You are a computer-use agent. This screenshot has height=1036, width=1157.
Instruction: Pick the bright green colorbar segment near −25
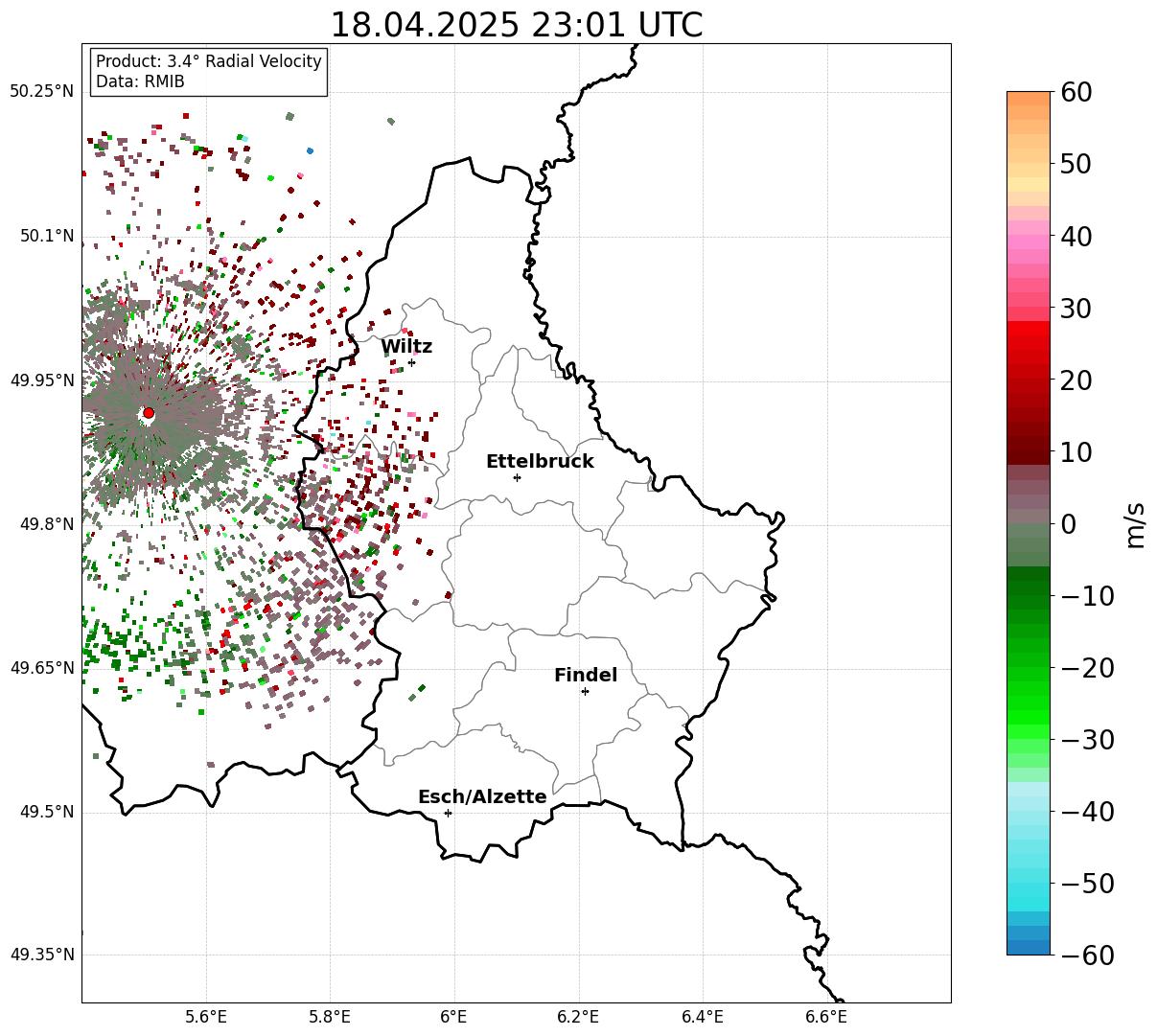(1029, 704)
